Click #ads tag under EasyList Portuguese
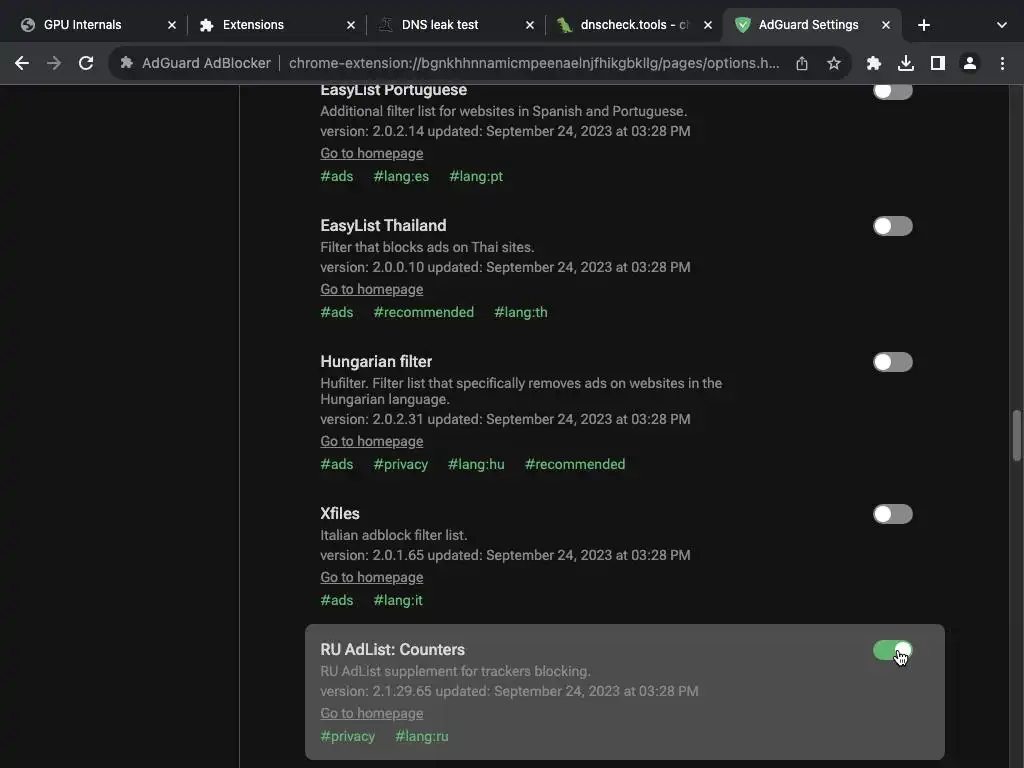The height and width of the screenshot is (768, 1024). point(337,176)
